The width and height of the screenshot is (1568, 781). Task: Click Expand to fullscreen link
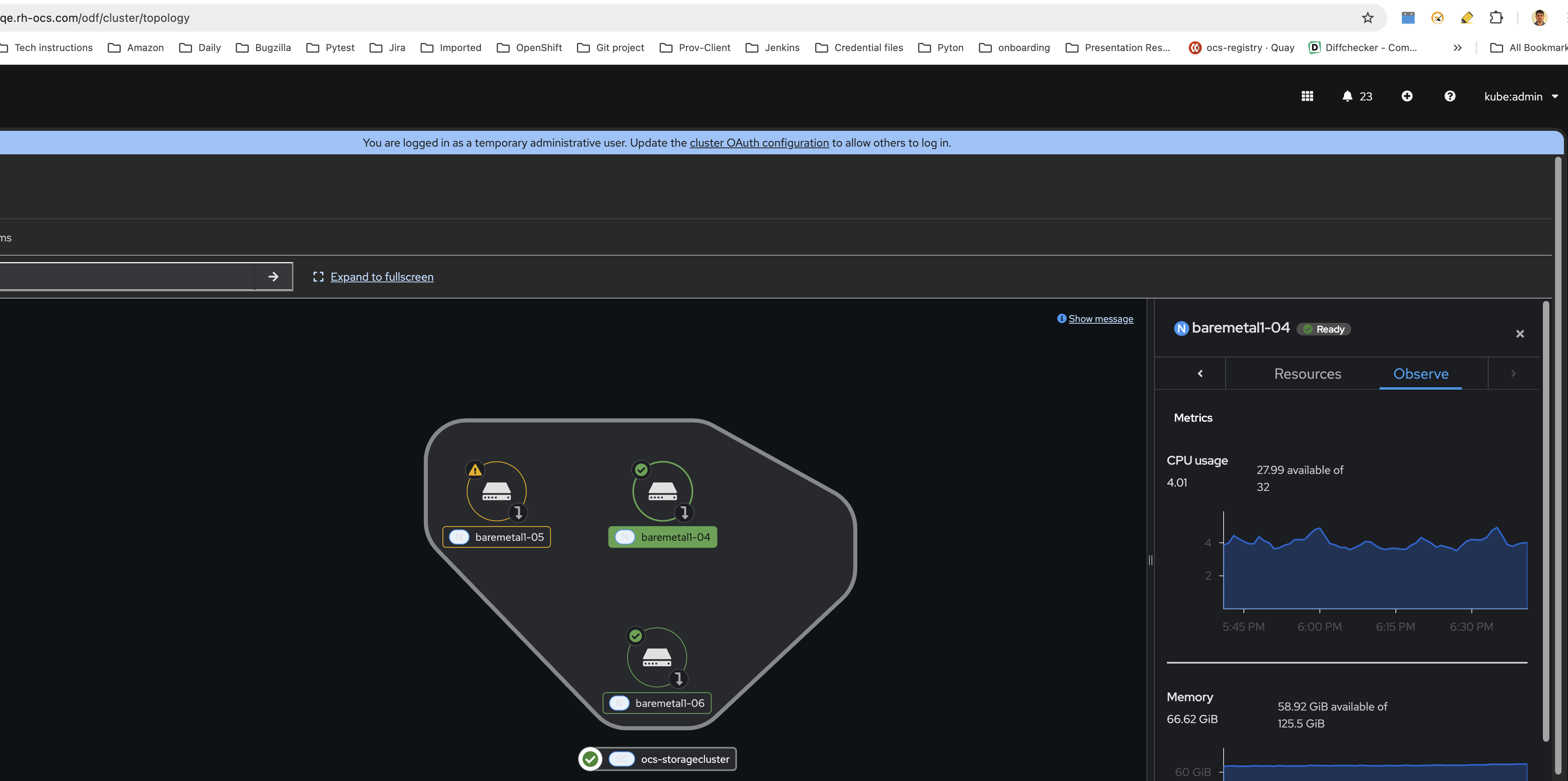click(382, 277)
